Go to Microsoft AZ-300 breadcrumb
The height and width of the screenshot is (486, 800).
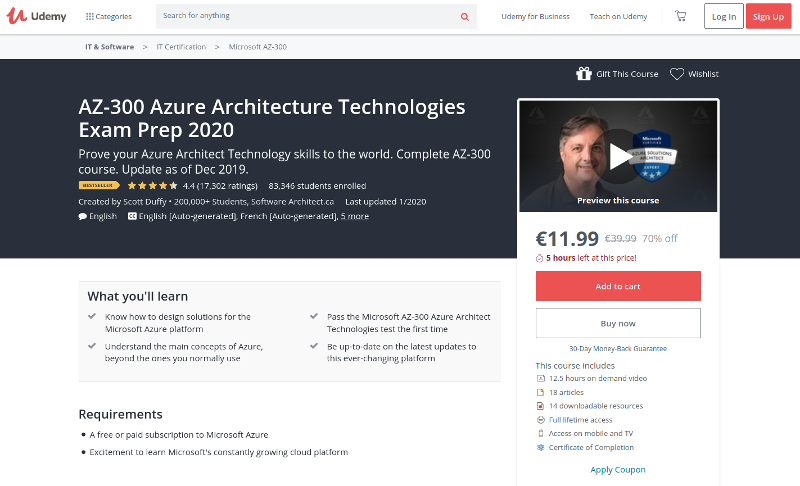pos(258,47)
